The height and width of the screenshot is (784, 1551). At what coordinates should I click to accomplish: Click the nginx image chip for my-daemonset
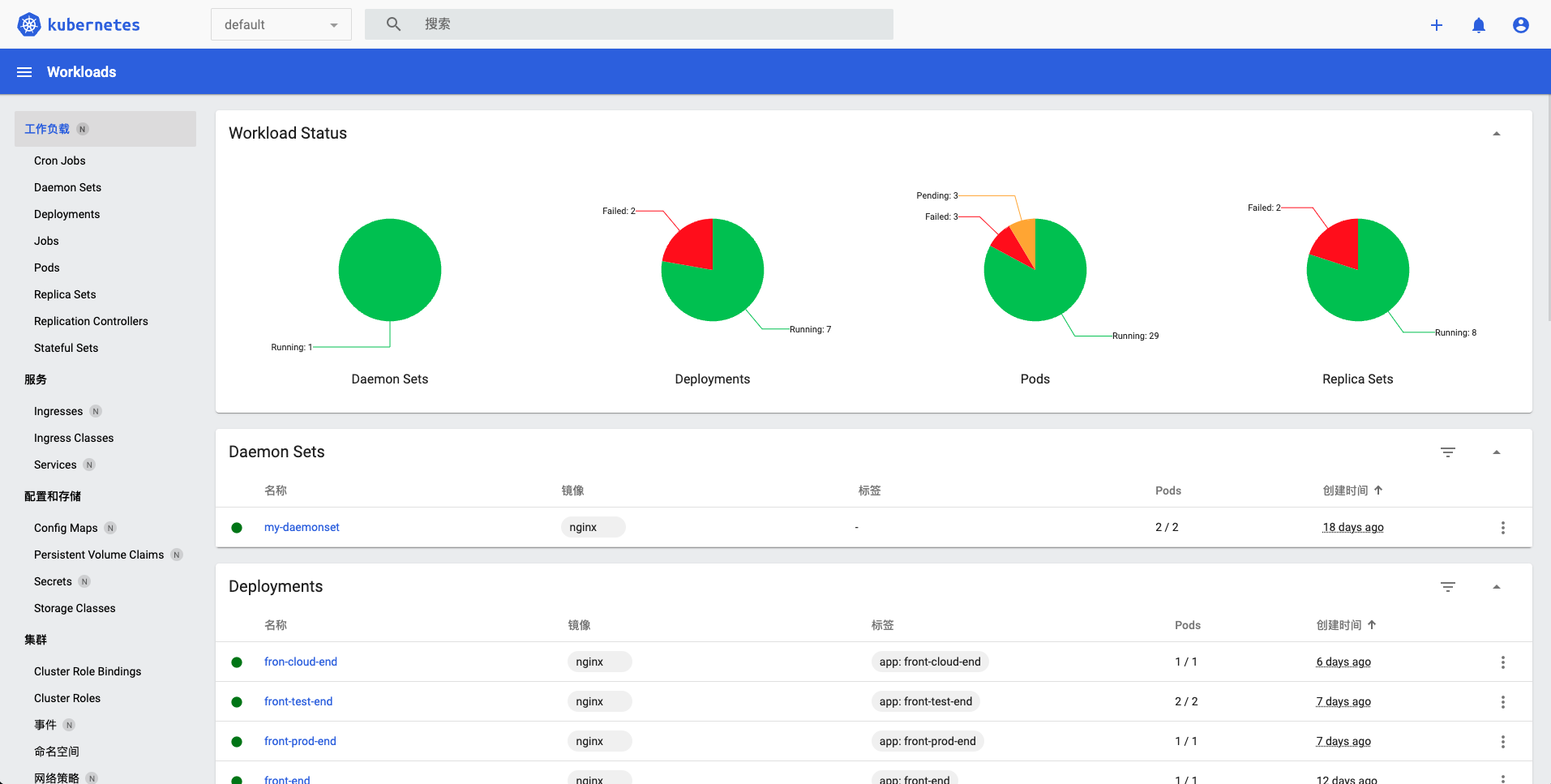[x=593, y=527]
